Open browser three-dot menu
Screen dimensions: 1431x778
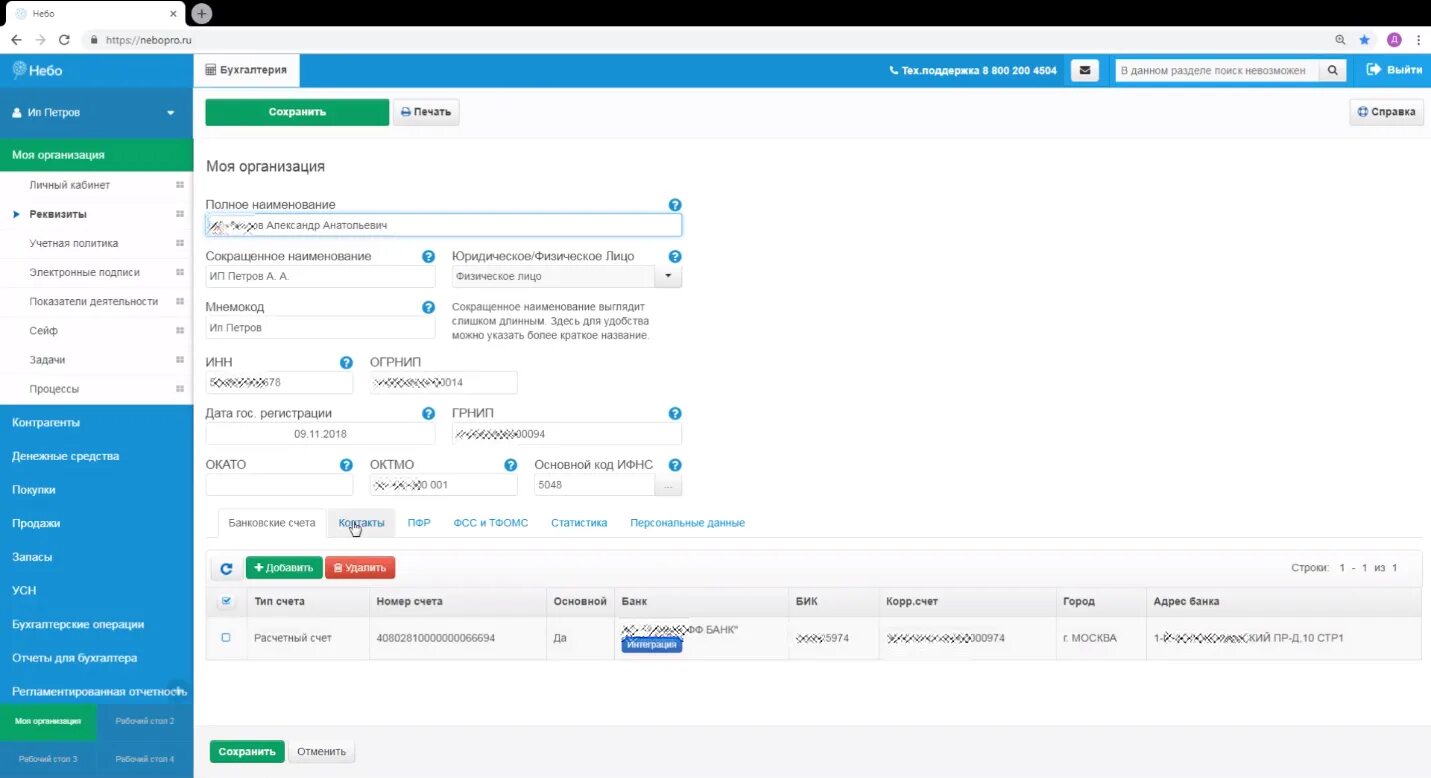point(1418,40)
